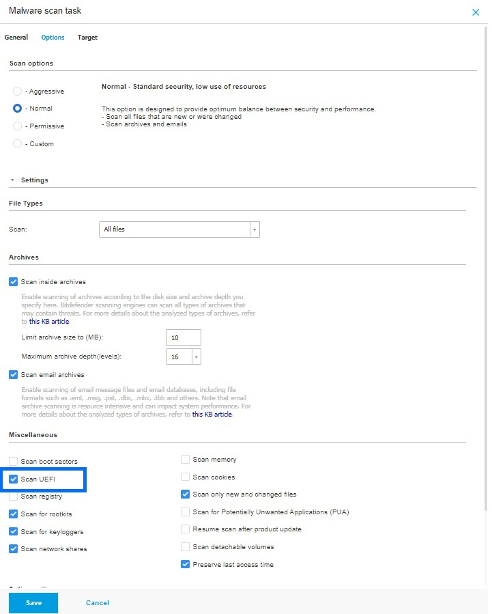Image resolution: width=492 pixels, height=614 pixels.
Task: Select the Custom scan option
Action: tap(17, 144)
